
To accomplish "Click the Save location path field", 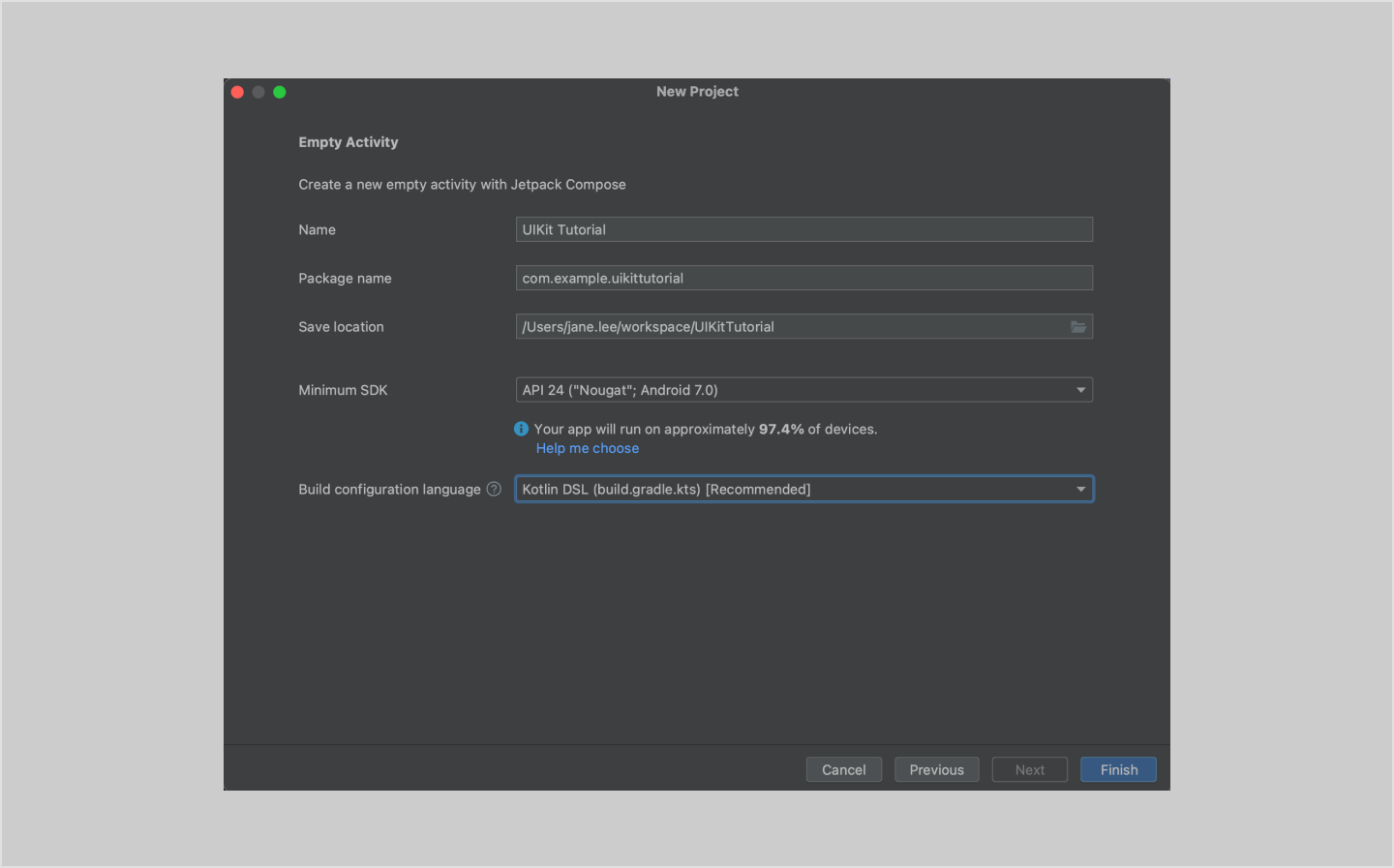I will [789, 327].
